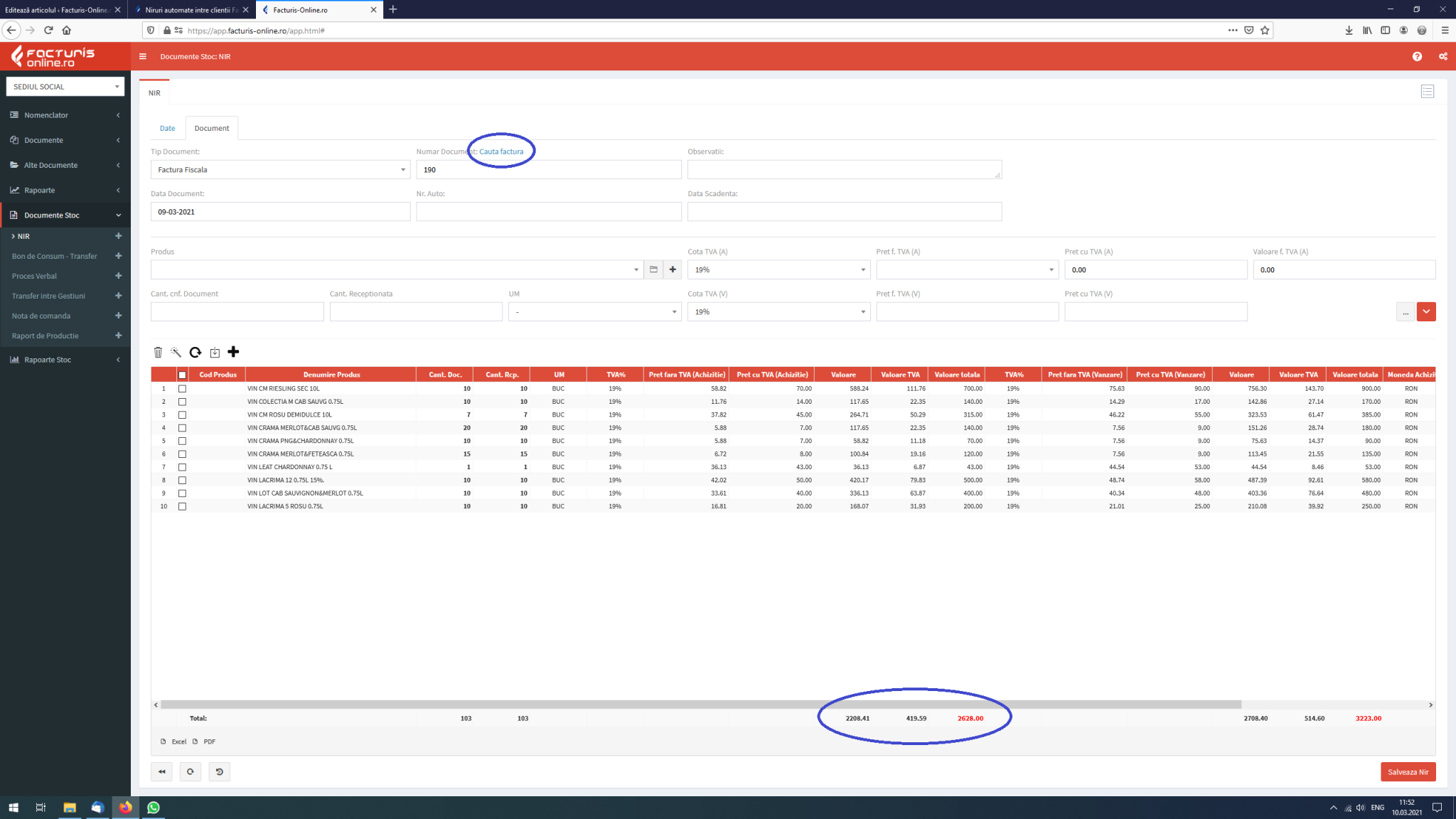Click the magic wand icon above the table
Viewport: 1456px width, 819px height.
click(176, 352)
